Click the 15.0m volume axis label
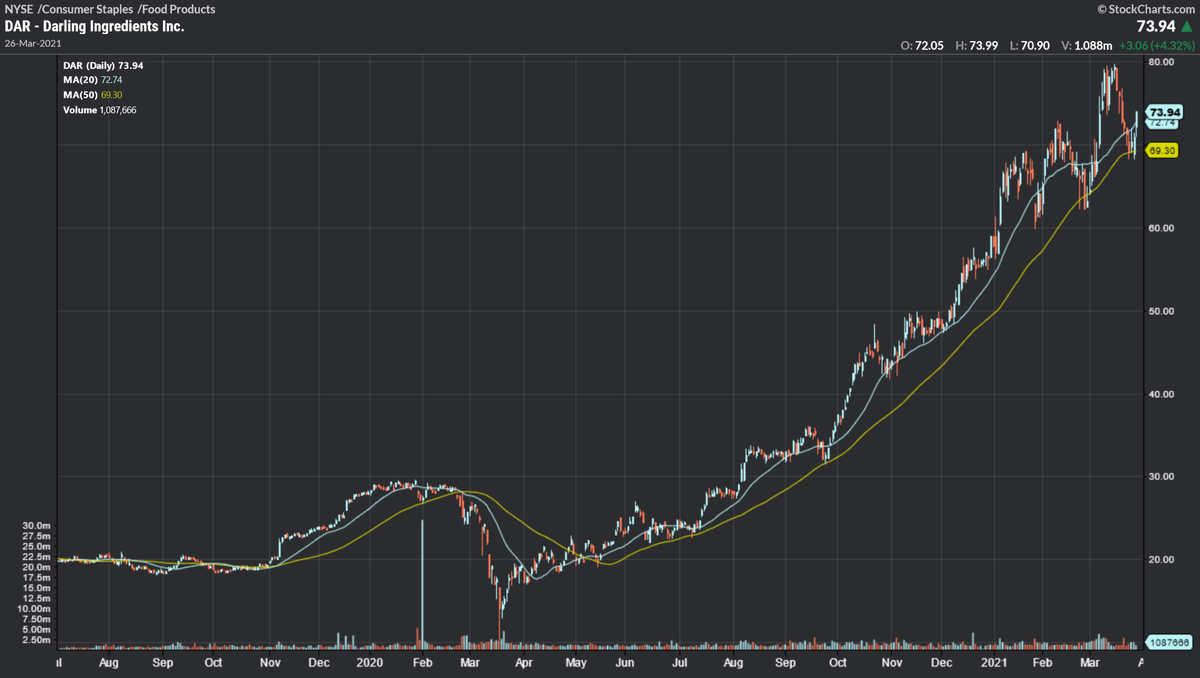This screenshot has width=1200, height=678. (x=34, y=588)
